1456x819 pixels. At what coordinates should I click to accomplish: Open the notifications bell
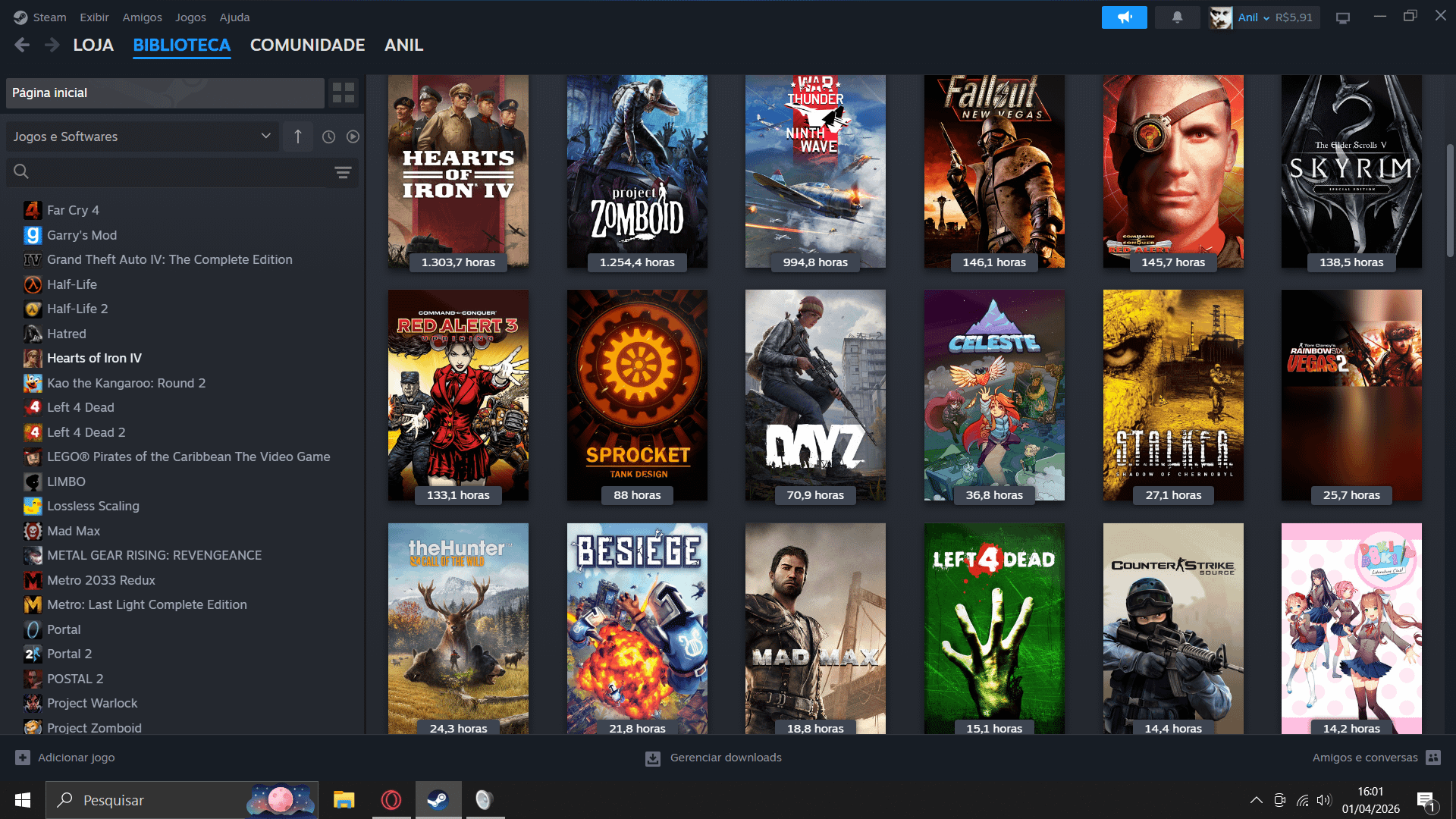[1177, 17]
